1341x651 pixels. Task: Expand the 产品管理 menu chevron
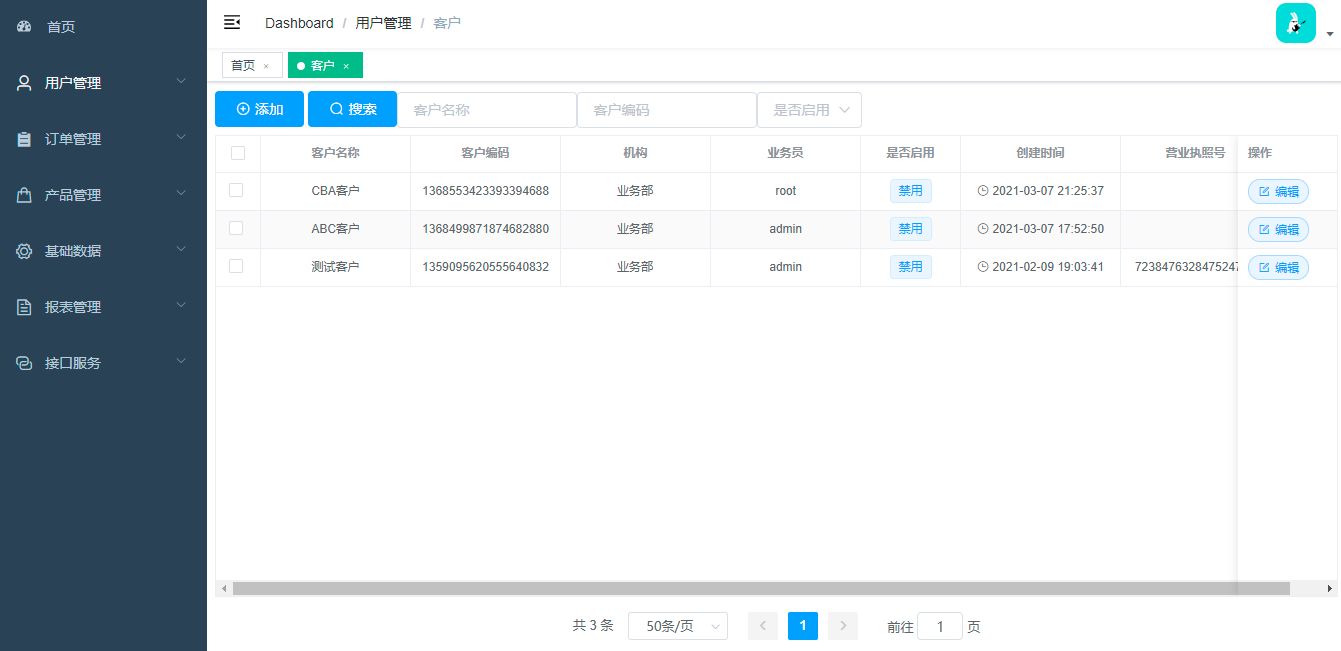coord(181,193)
